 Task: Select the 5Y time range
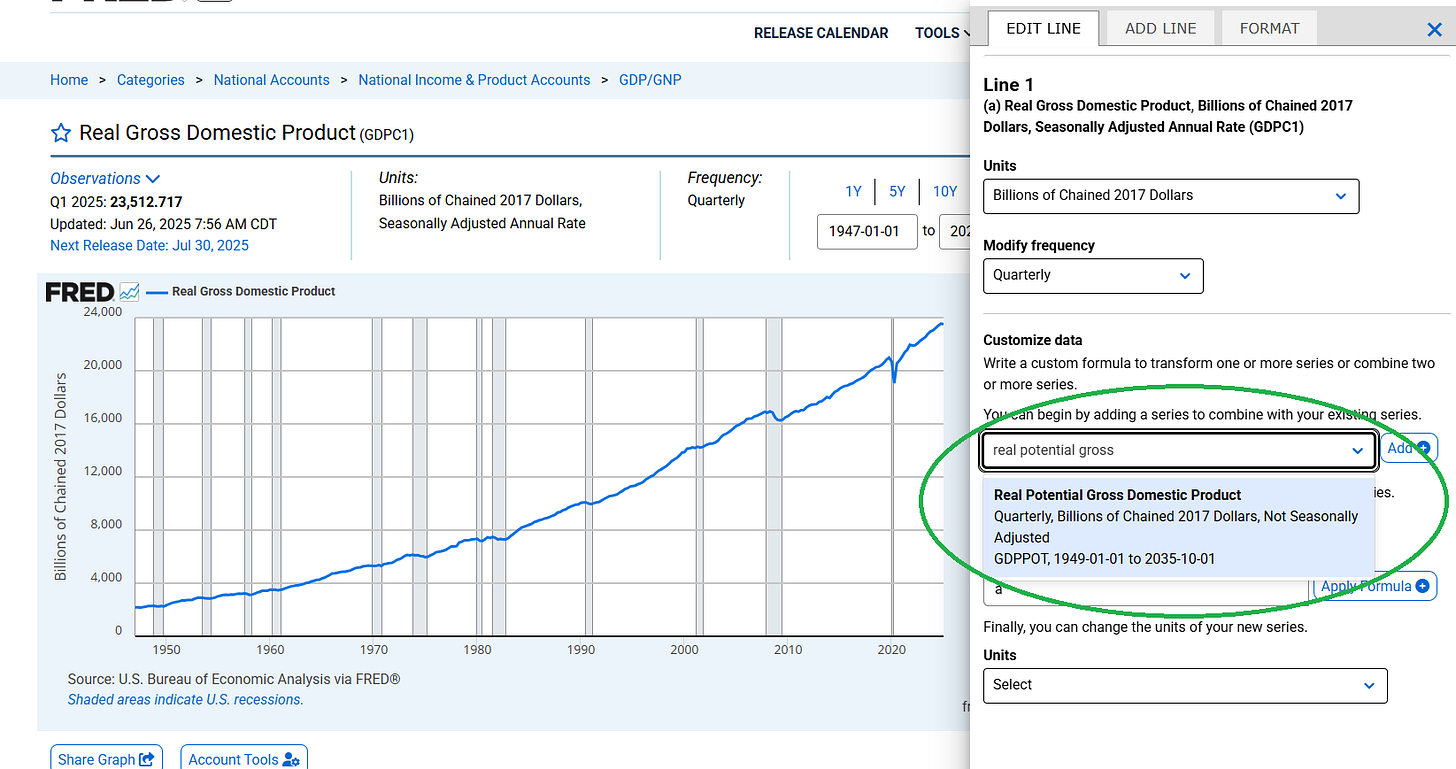(x=897, y=191)
